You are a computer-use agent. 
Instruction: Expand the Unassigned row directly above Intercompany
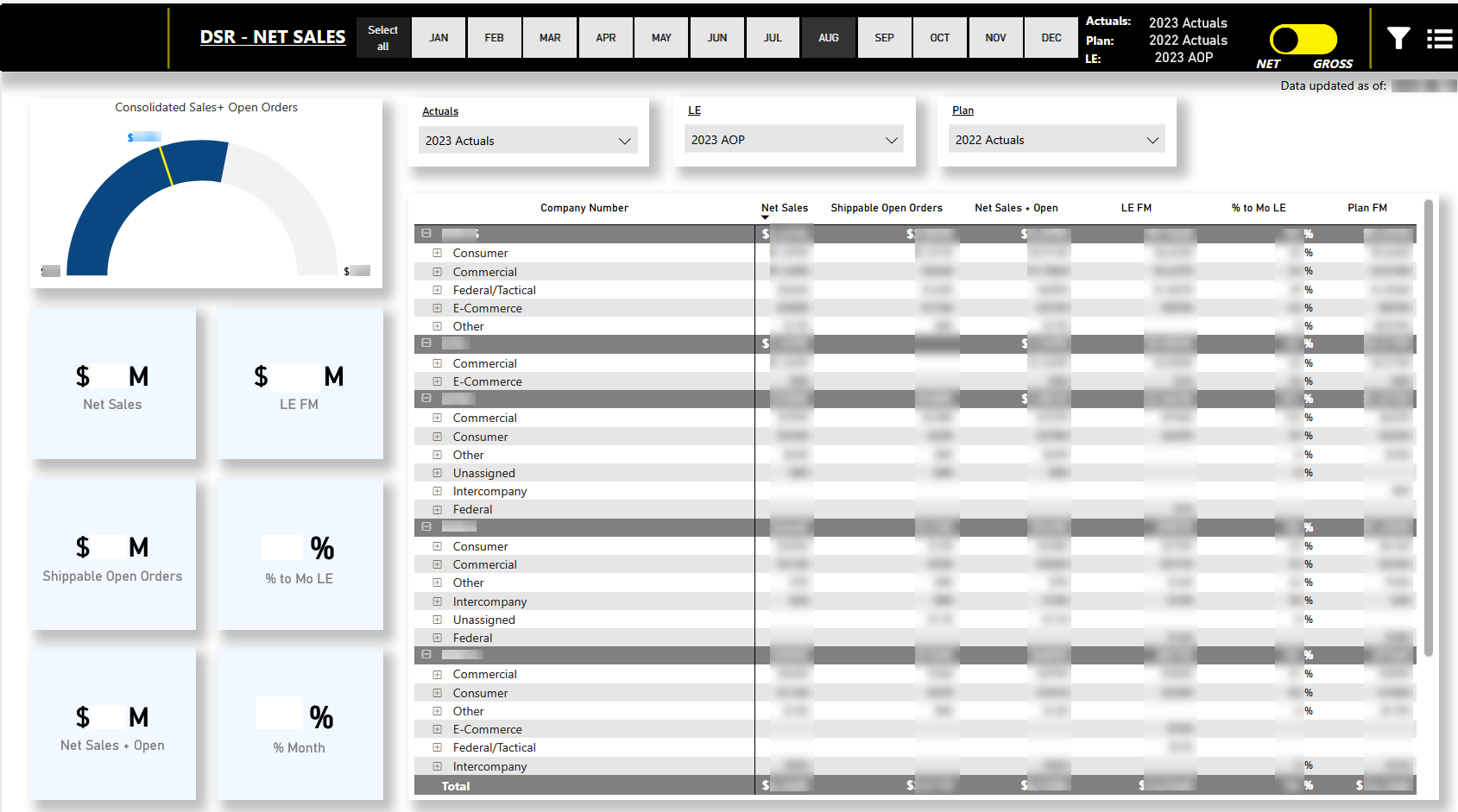tap(437, 473)
